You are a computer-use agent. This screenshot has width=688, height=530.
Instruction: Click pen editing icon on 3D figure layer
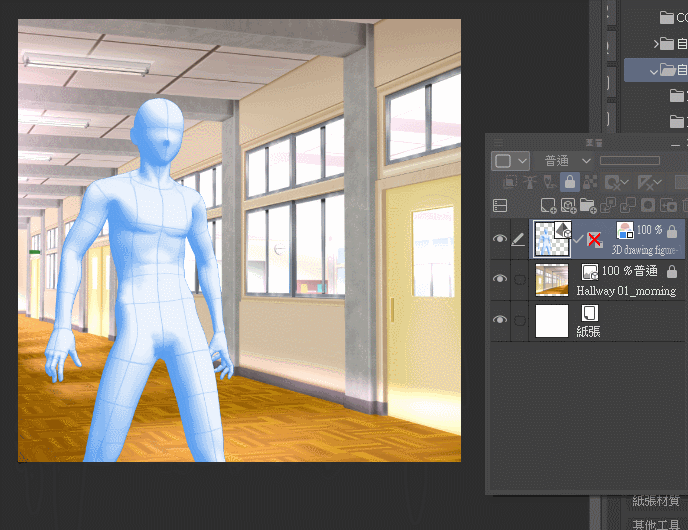coord(519,239)
